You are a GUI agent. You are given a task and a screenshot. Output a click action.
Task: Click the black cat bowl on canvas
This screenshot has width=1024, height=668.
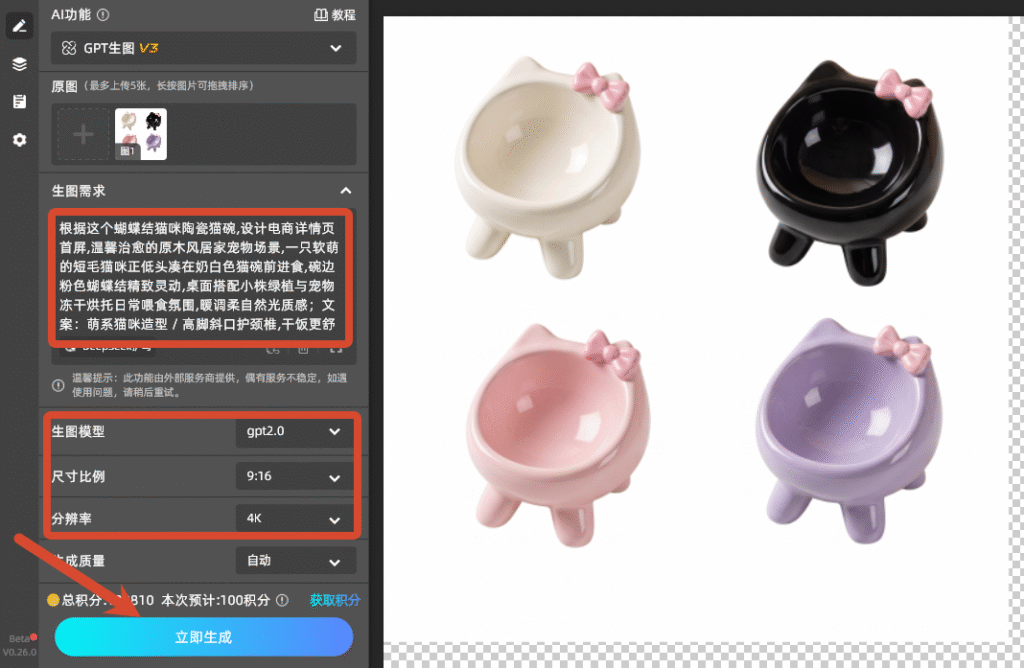[850, 171]
